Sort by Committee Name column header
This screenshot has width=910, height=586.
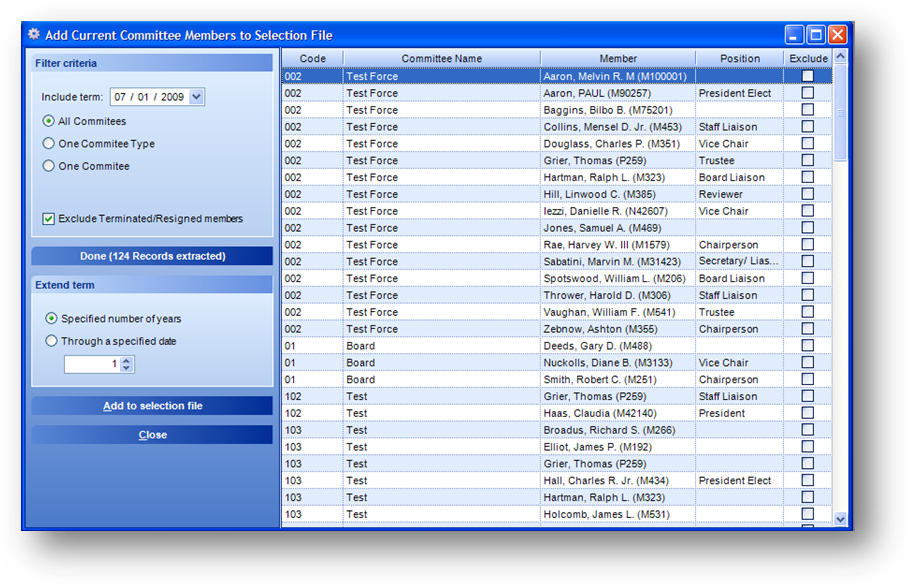pyautogui.click(x=442, y=59)
